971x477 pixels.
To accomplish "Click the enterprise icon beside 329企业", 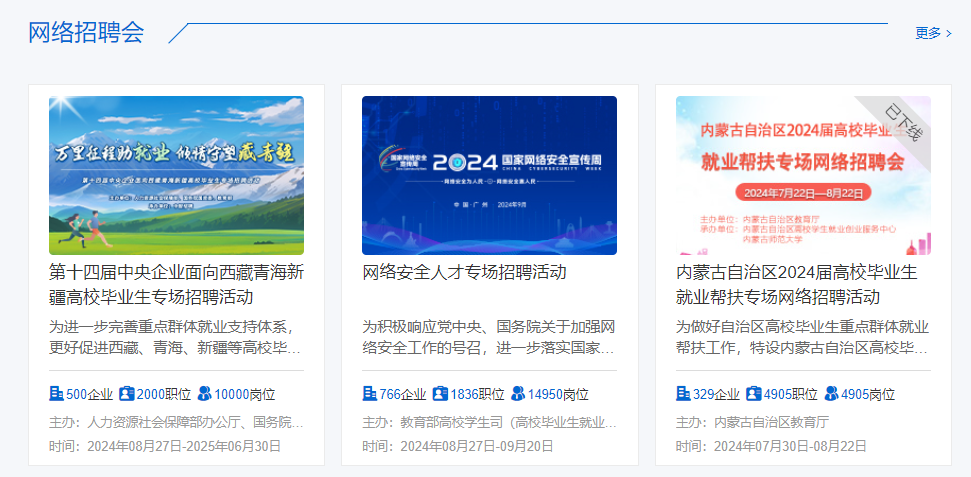I will point(683,393).
